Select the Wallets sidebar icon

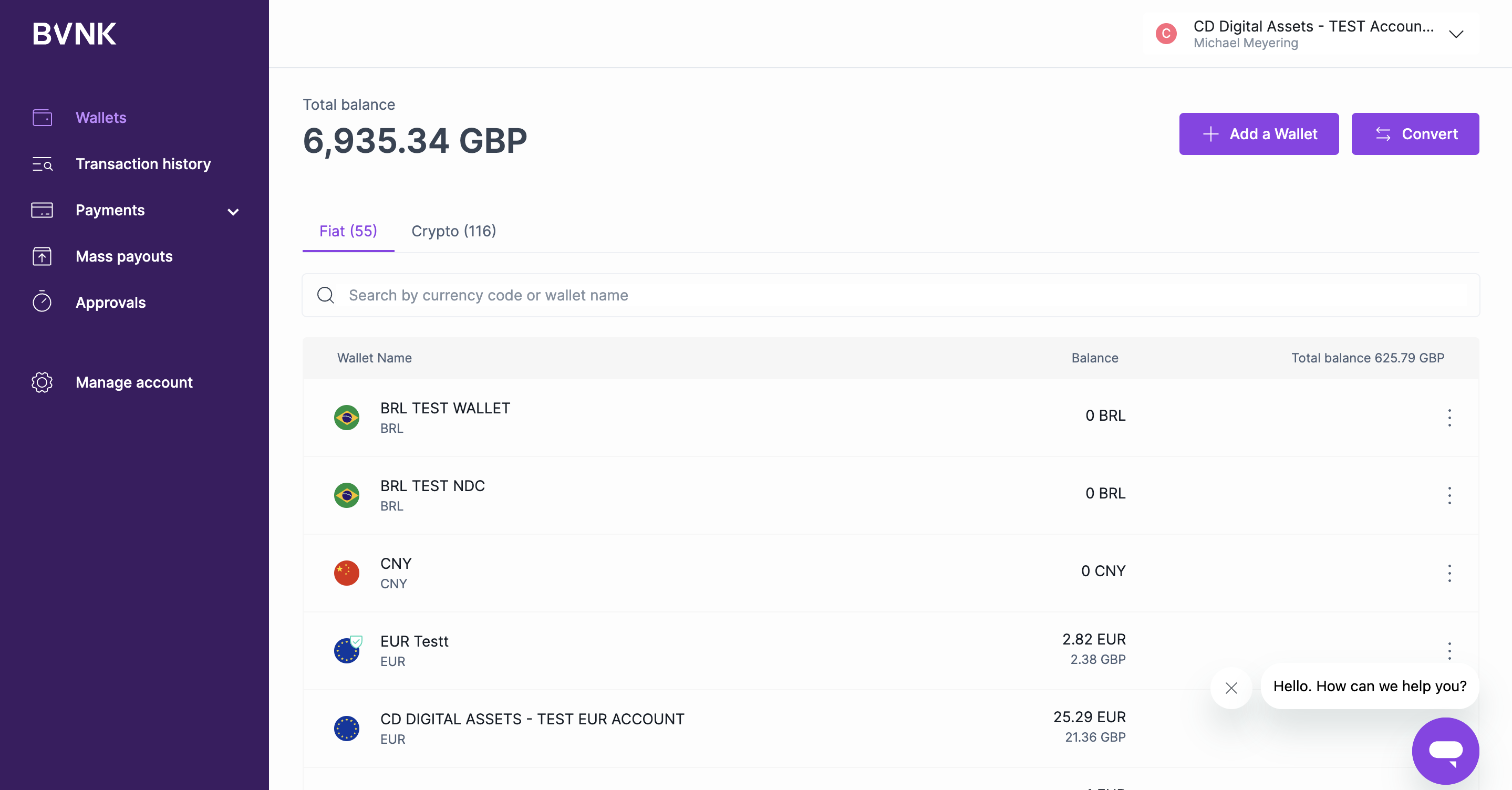[42, 118]
